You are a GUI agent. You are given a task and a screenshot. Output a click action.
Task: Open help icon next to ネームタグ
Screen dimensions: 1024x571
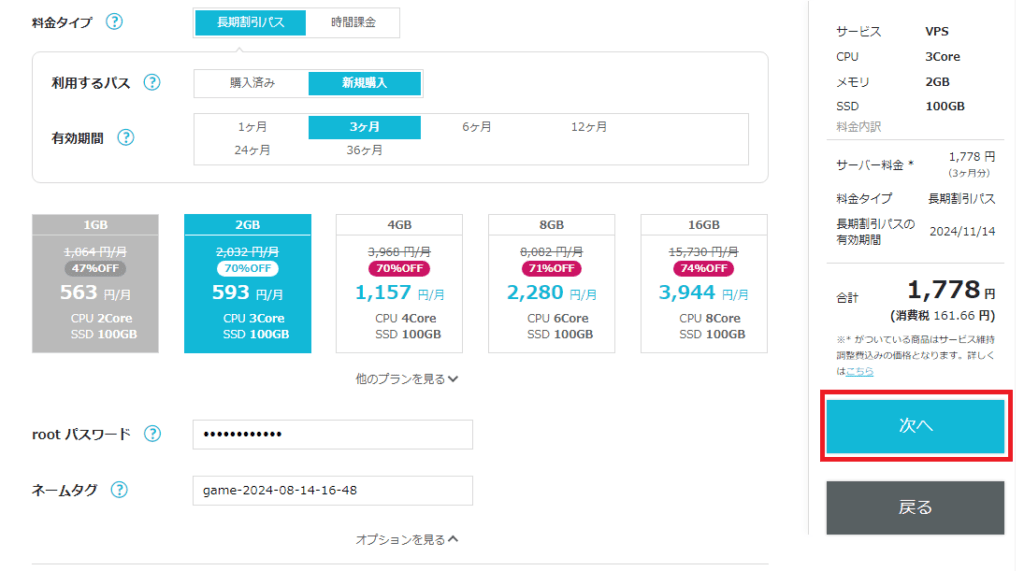coord(119,489)
